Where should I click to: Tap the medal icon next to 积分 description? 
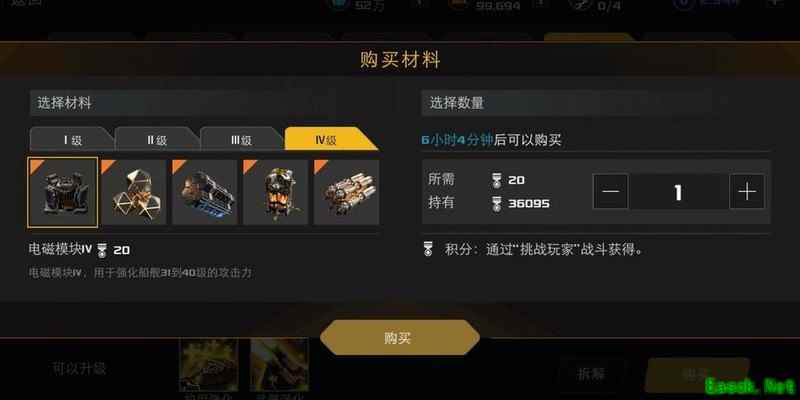tap(428, 249)
